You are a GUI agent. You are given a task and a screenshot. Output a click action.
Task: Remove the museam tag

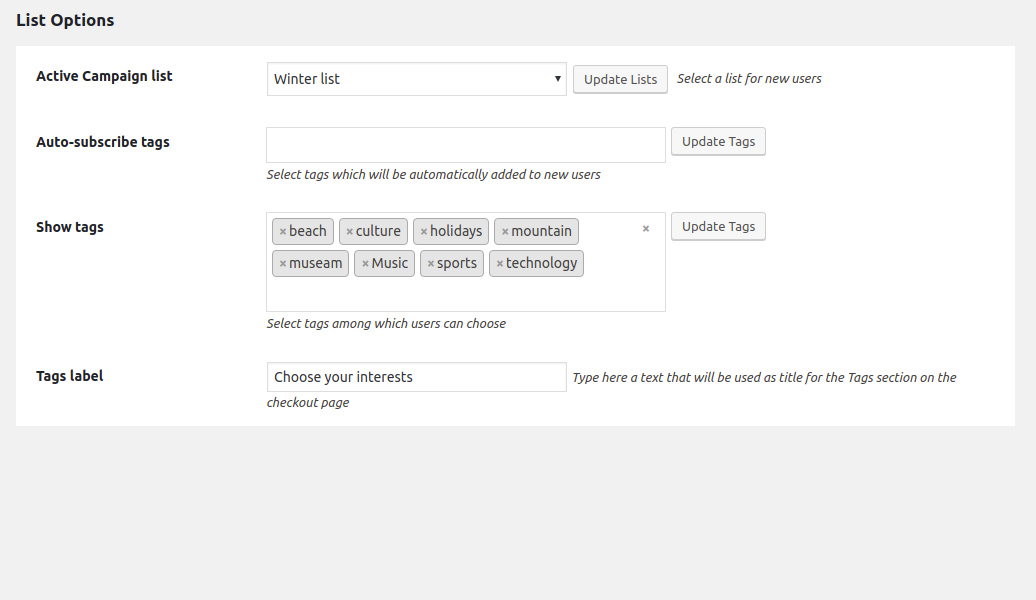pyautogui.click(x=283, y=264)
